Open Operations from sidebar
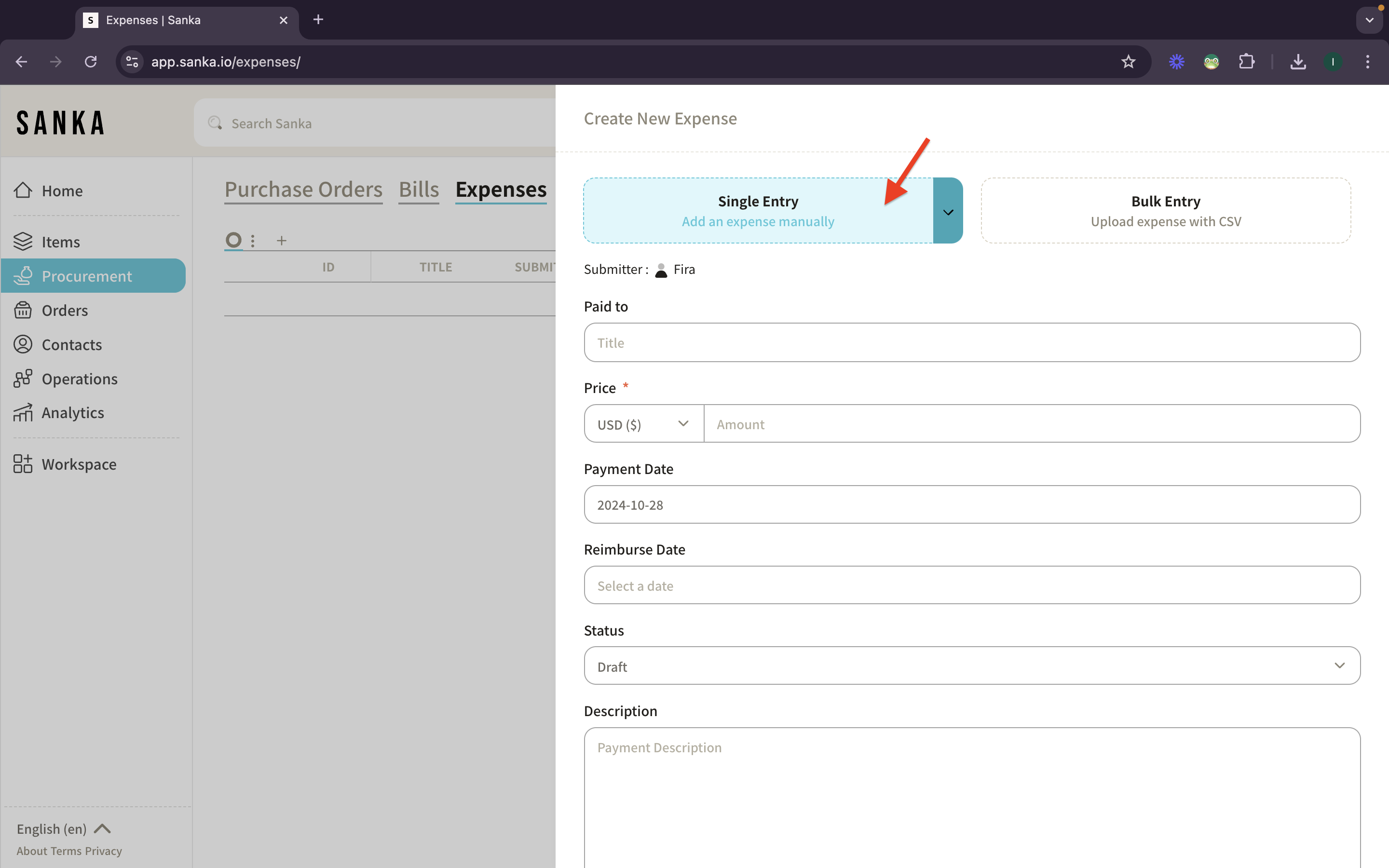Screen dimensions: 1389x868 point(79,379)
